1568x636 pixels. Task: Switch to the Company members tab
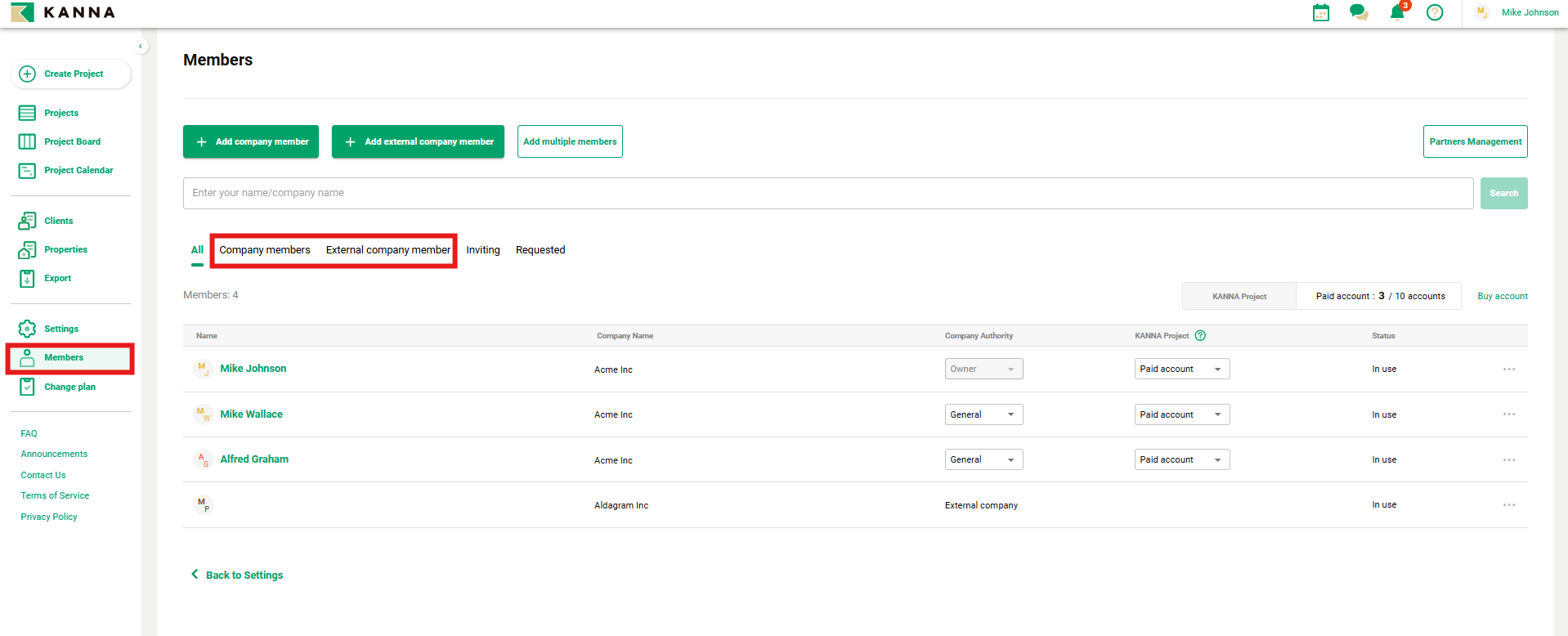264,250
